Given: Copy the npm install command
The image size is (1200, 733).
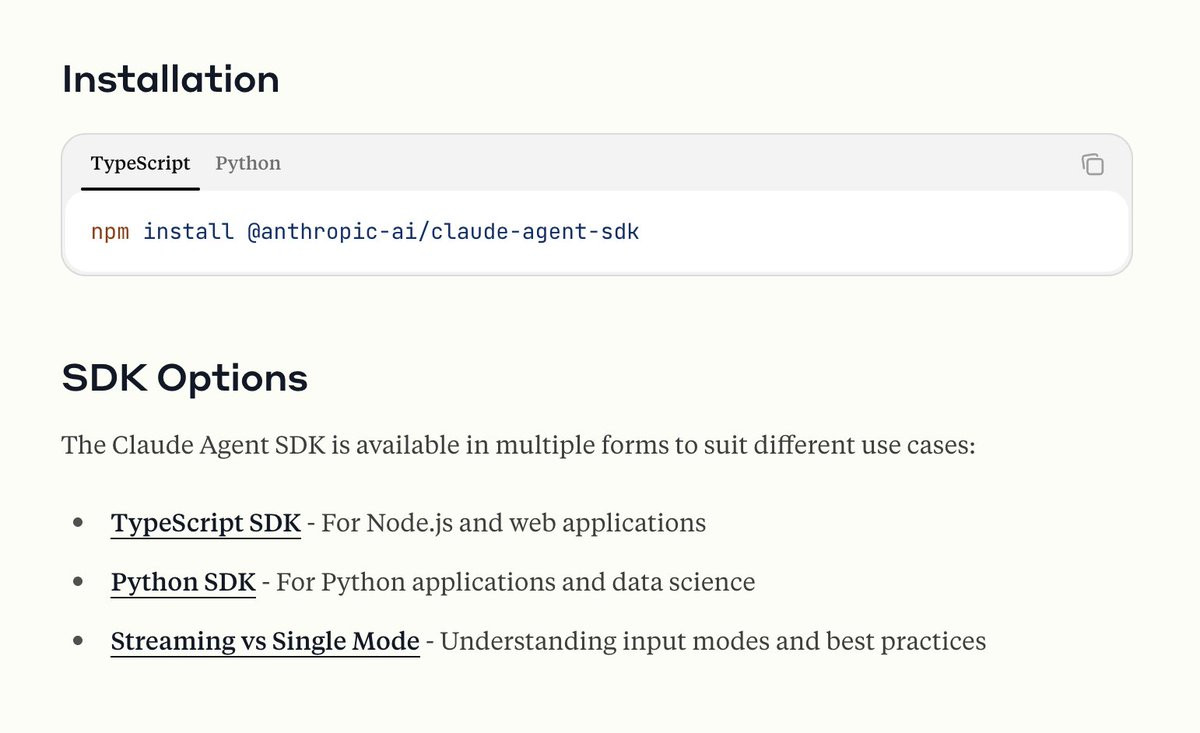Looking at the screenshot, I should (x=1092, y=164).
